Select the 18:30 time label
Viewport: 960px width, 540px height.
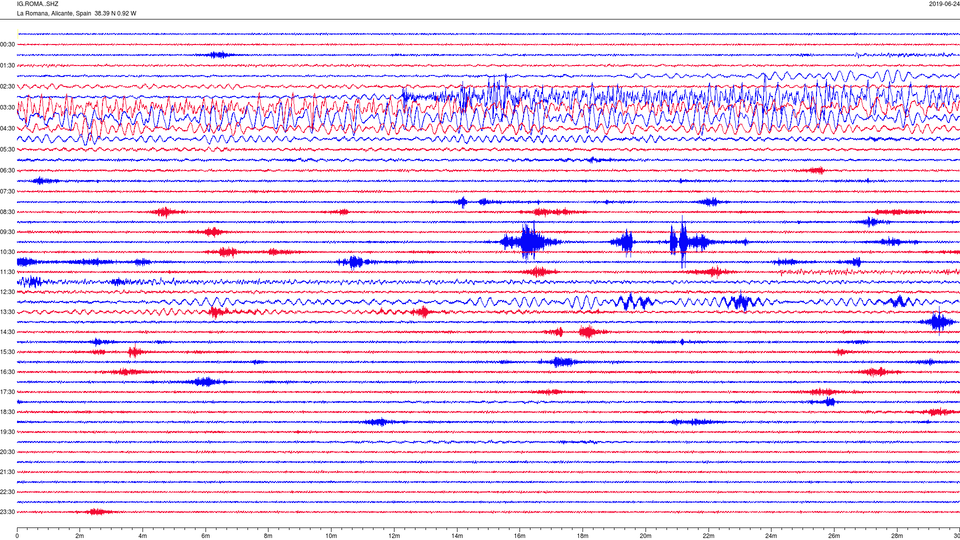coord(7,412)
